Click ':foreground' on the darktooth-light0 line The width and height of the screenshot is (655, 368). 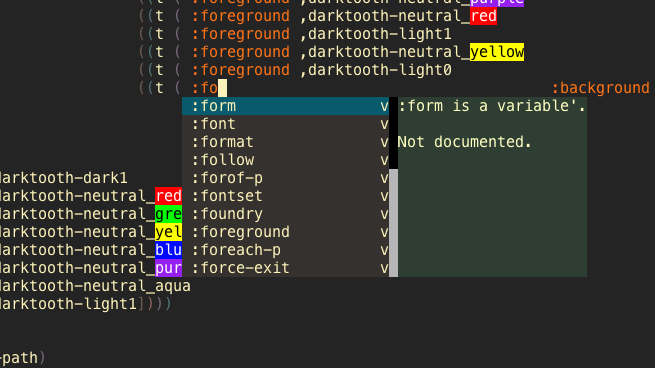tap(241, 70)
